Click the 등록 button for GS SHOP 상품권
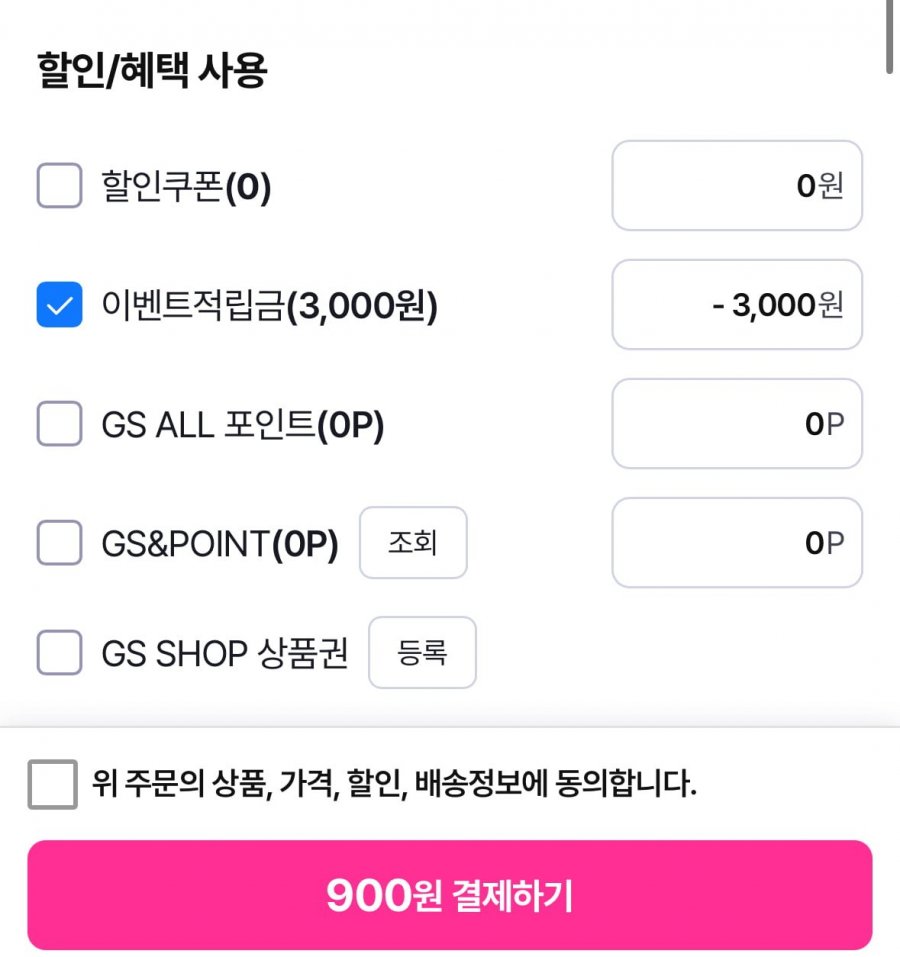900x957 pixels. (422, 653)
